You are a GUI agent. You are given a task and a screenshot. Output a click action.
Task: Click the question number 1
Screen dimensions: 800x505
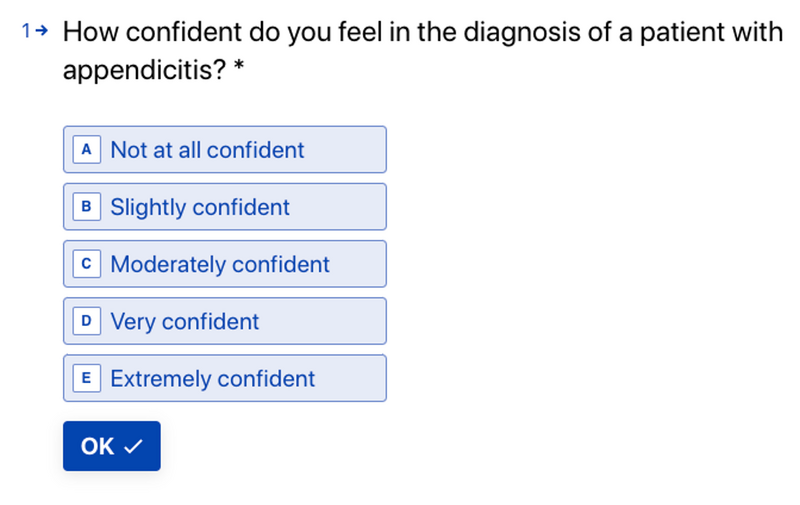click(x=26, y=31)
